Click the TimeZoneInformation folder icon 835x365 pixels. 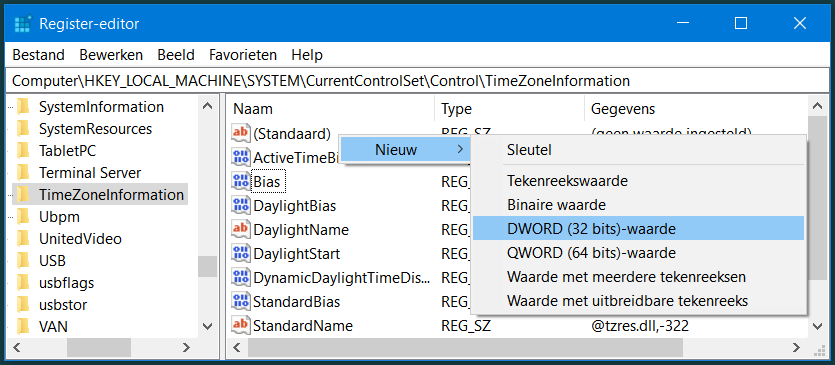pos(23,194)
